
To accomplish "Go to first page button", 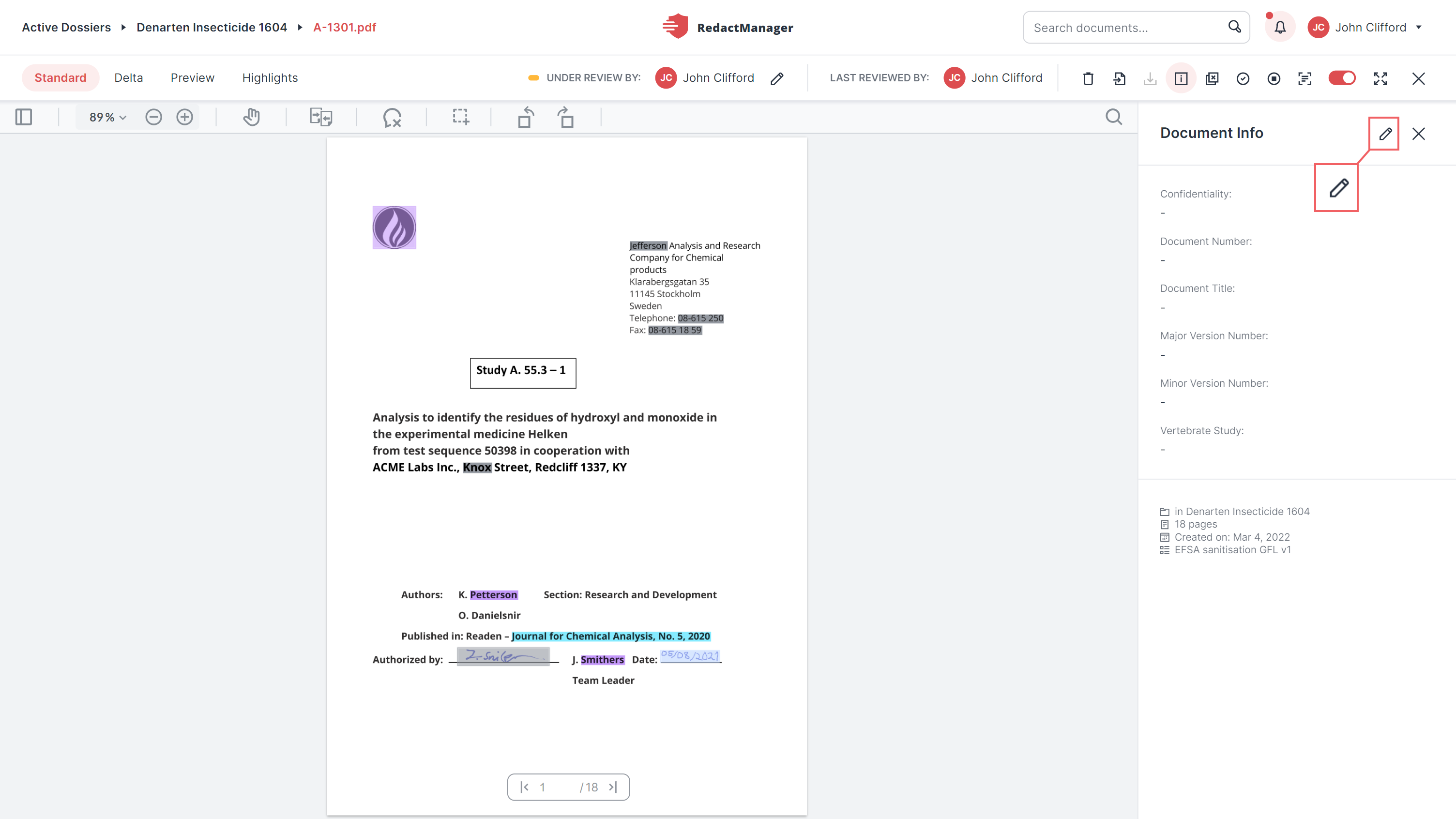I will 524,787.
